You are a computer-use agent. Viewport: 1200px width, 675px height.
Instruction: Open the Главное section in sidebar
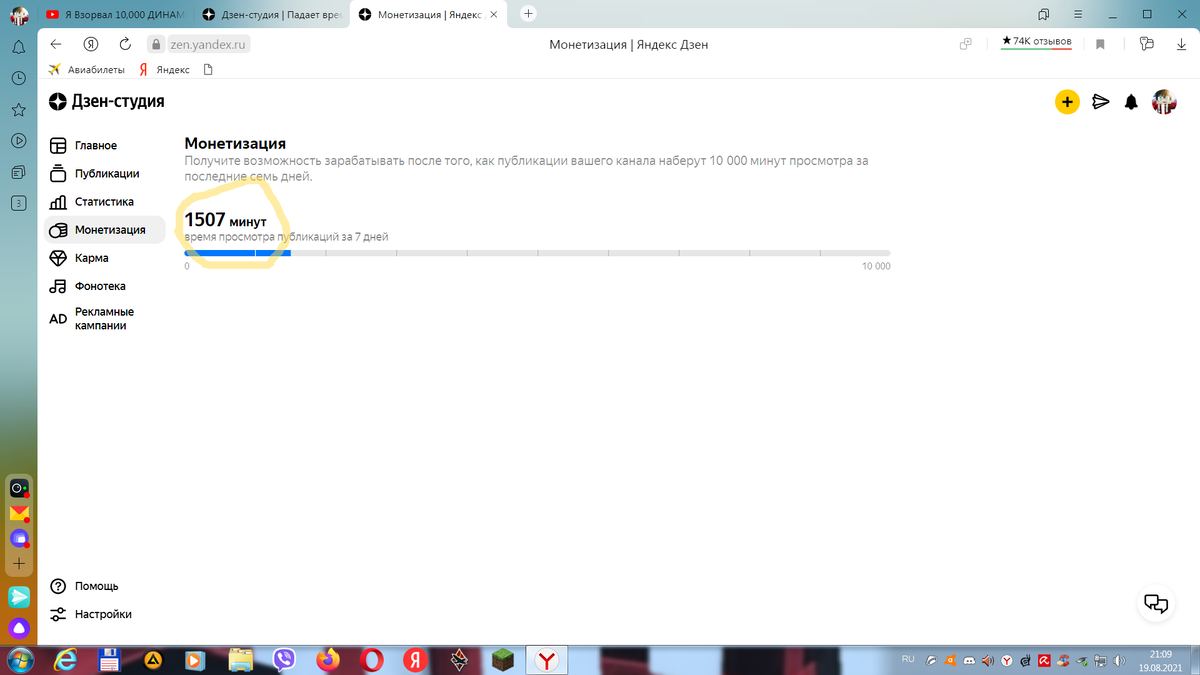pos(96,145)
